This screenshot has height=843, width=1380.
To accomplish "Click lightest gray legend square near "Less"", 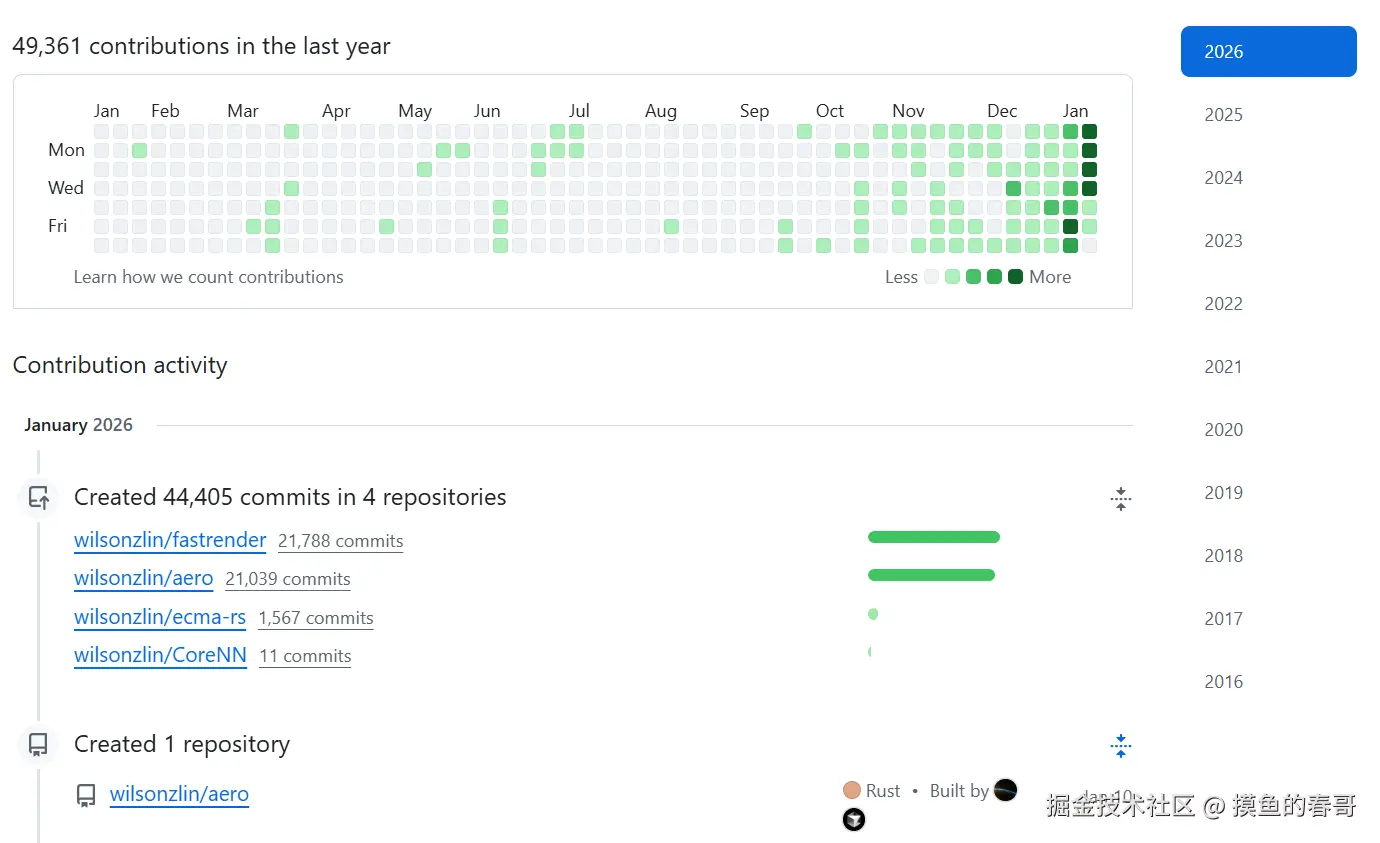I will point(931,277).
